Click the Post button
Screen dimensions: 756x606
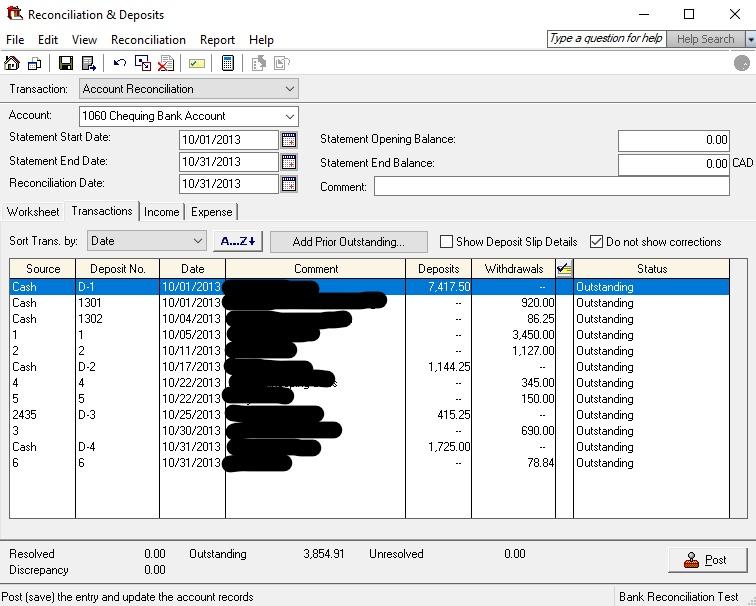707,560
